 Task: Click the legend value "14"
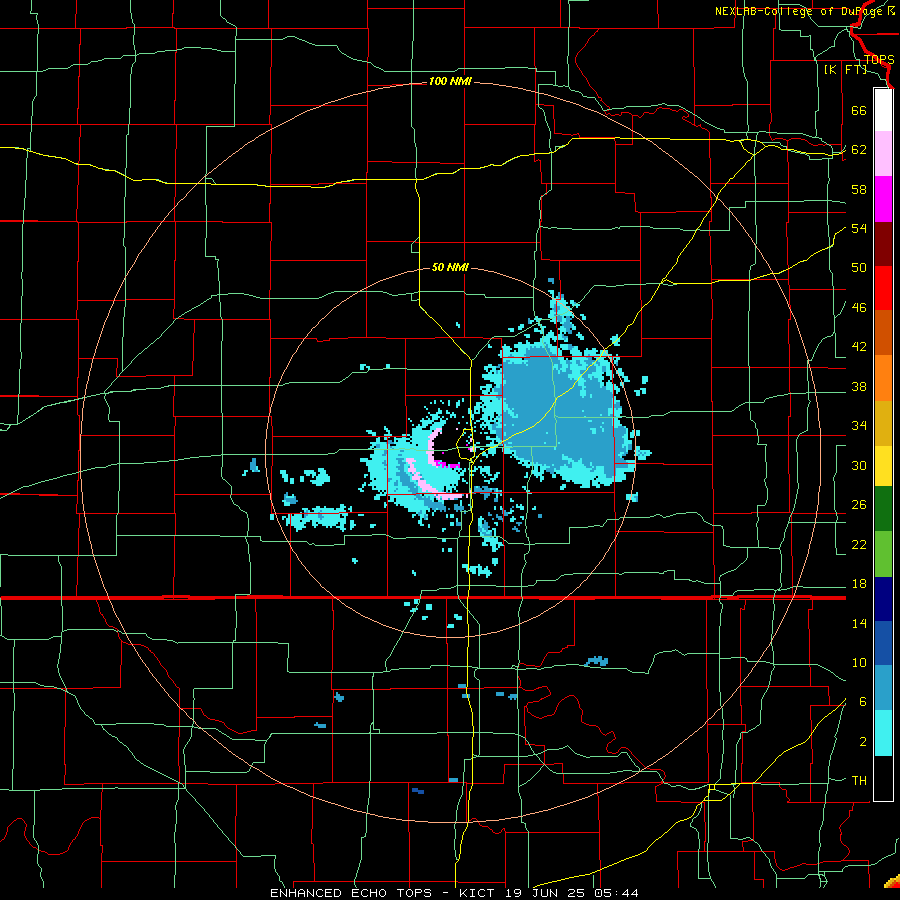click(x=859, y=623)
